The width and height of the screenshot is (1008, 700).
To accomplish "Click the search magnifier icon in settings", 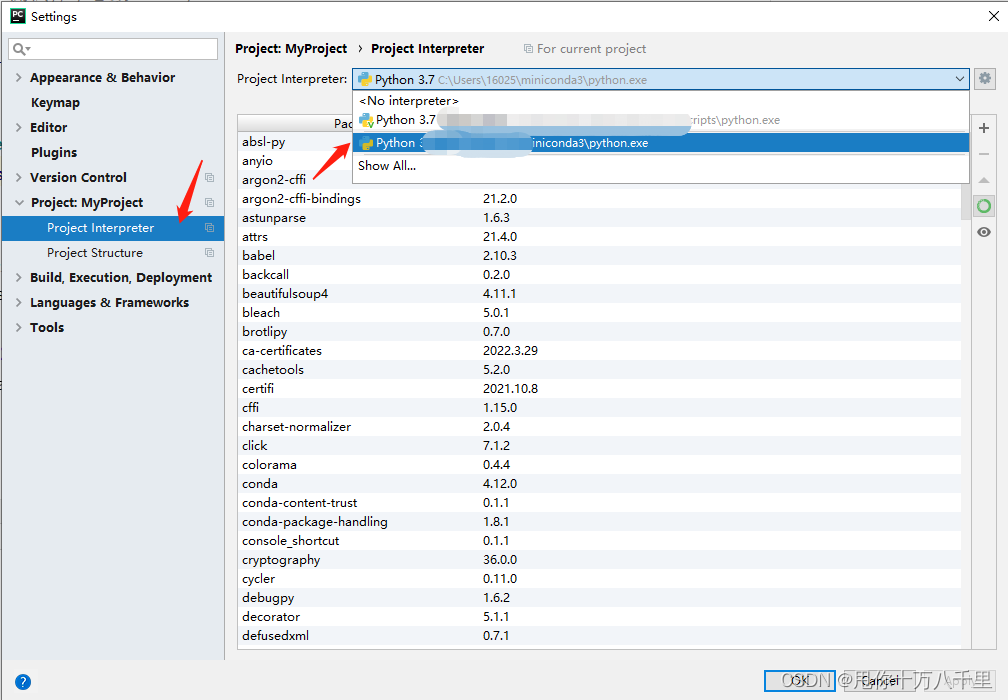I will [x=21, y=49].
